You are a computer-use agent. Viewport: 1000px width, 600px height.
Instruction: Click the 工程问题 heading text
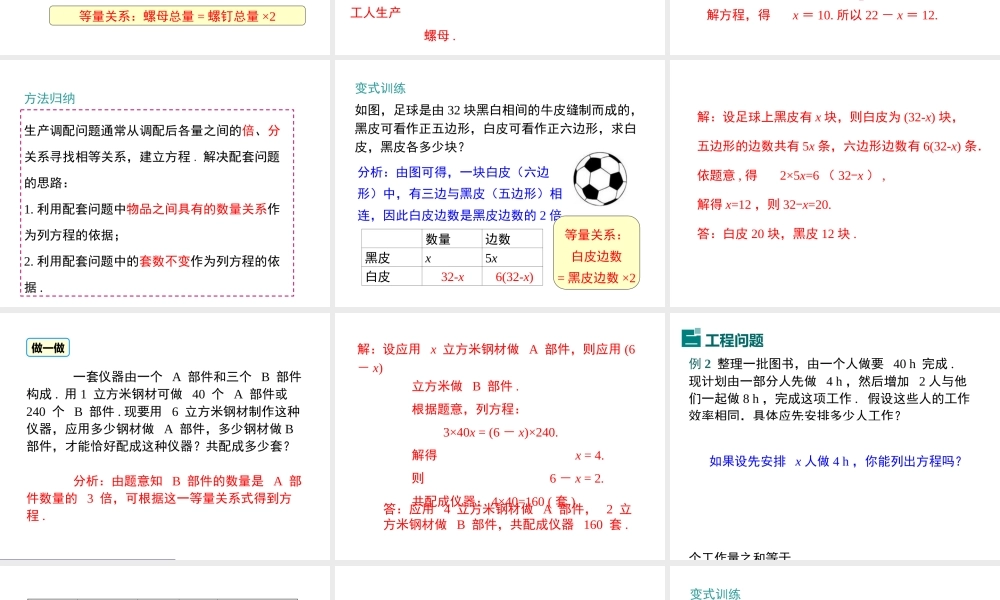click(x=734, y=340)
